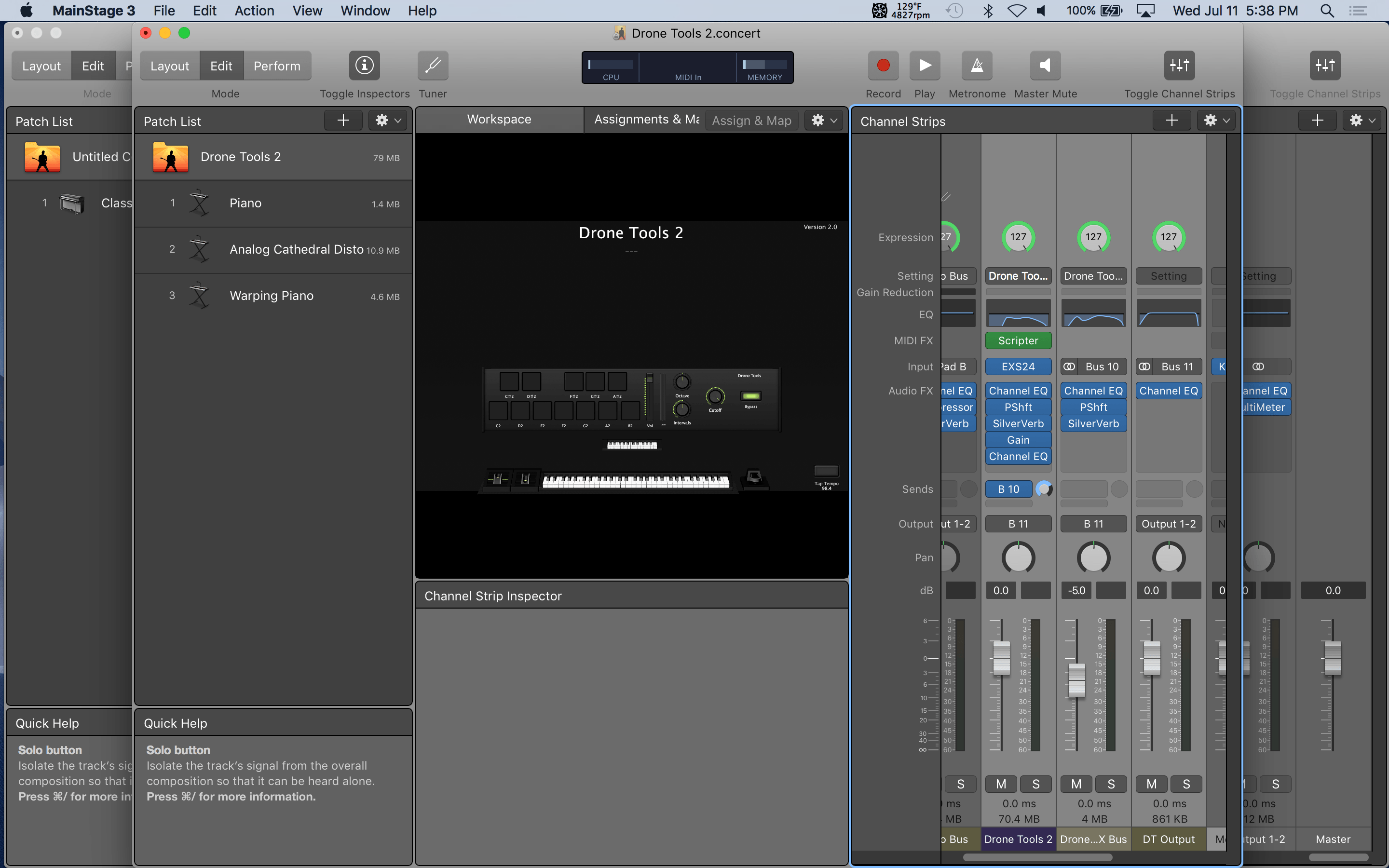Open SilverVerb plugin on Drone...X Bus strip

(x=1093, y=424)
